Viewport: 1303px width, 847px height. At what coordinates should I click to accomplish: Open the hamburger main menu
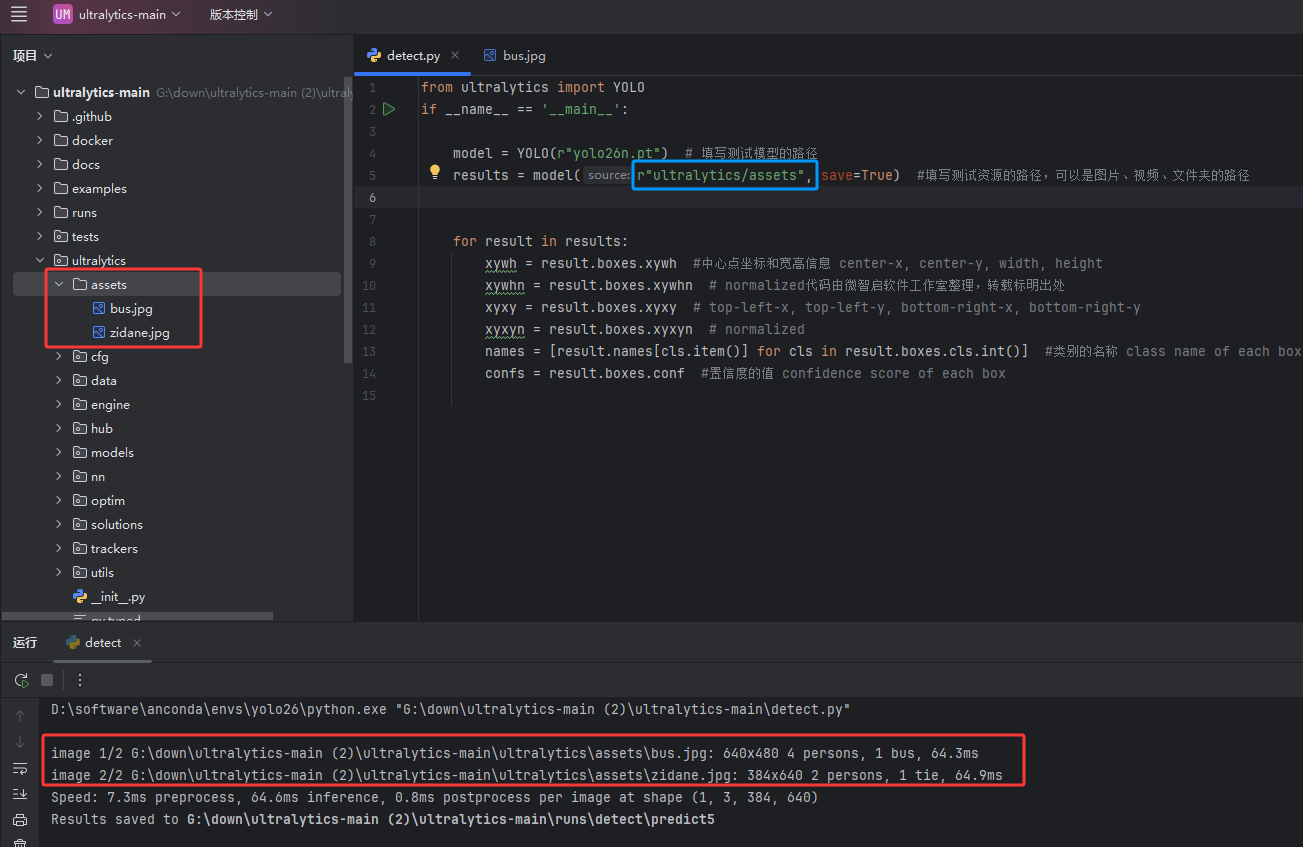(19, 14)
